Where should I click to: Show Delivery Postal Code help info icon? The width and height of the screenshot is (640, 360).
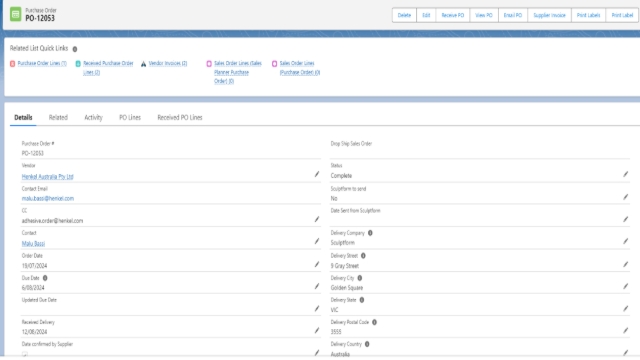374,322
